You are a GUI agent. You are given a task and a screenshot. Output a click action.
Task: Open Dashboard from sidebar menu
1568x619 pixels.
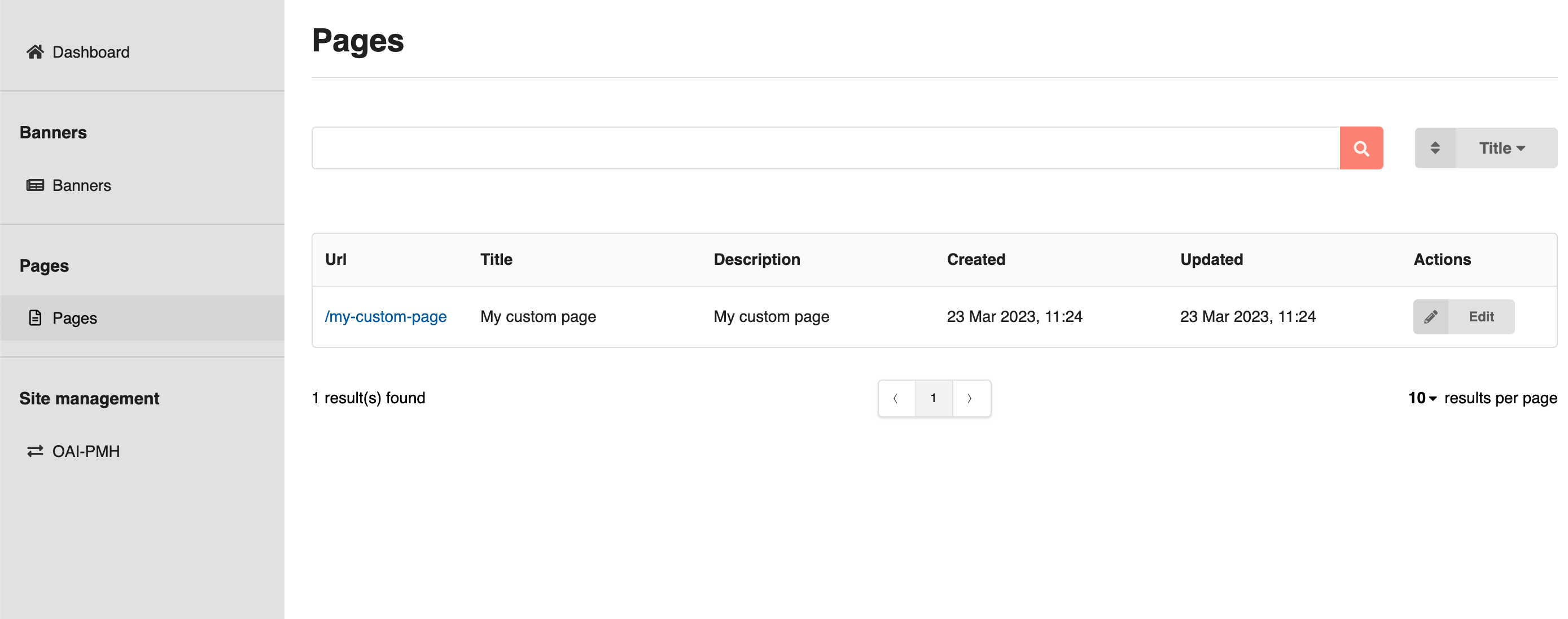pyautogui.click(x=91, y=52)
